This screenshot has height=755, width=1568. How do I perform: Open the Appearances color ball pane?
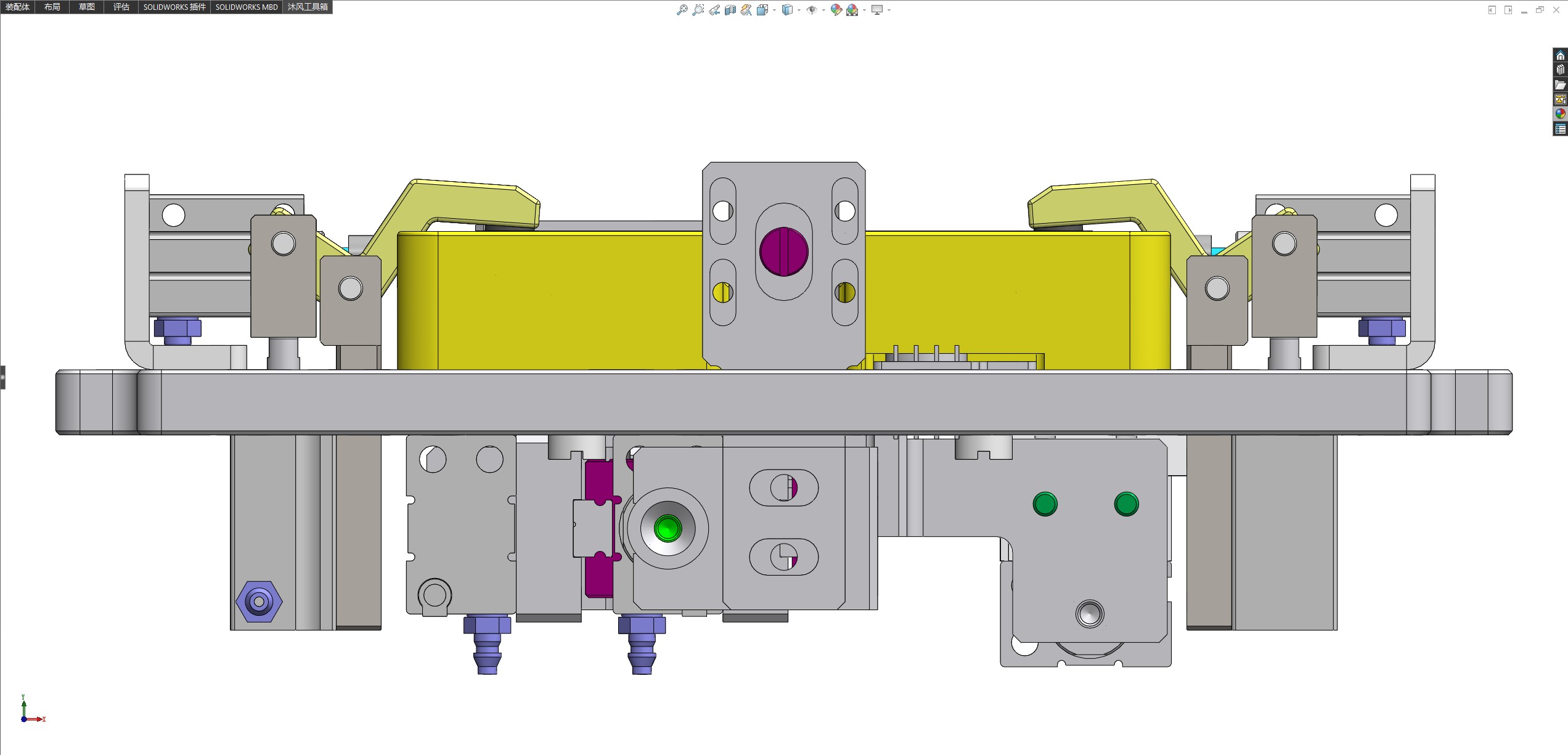click(1560, 114)
